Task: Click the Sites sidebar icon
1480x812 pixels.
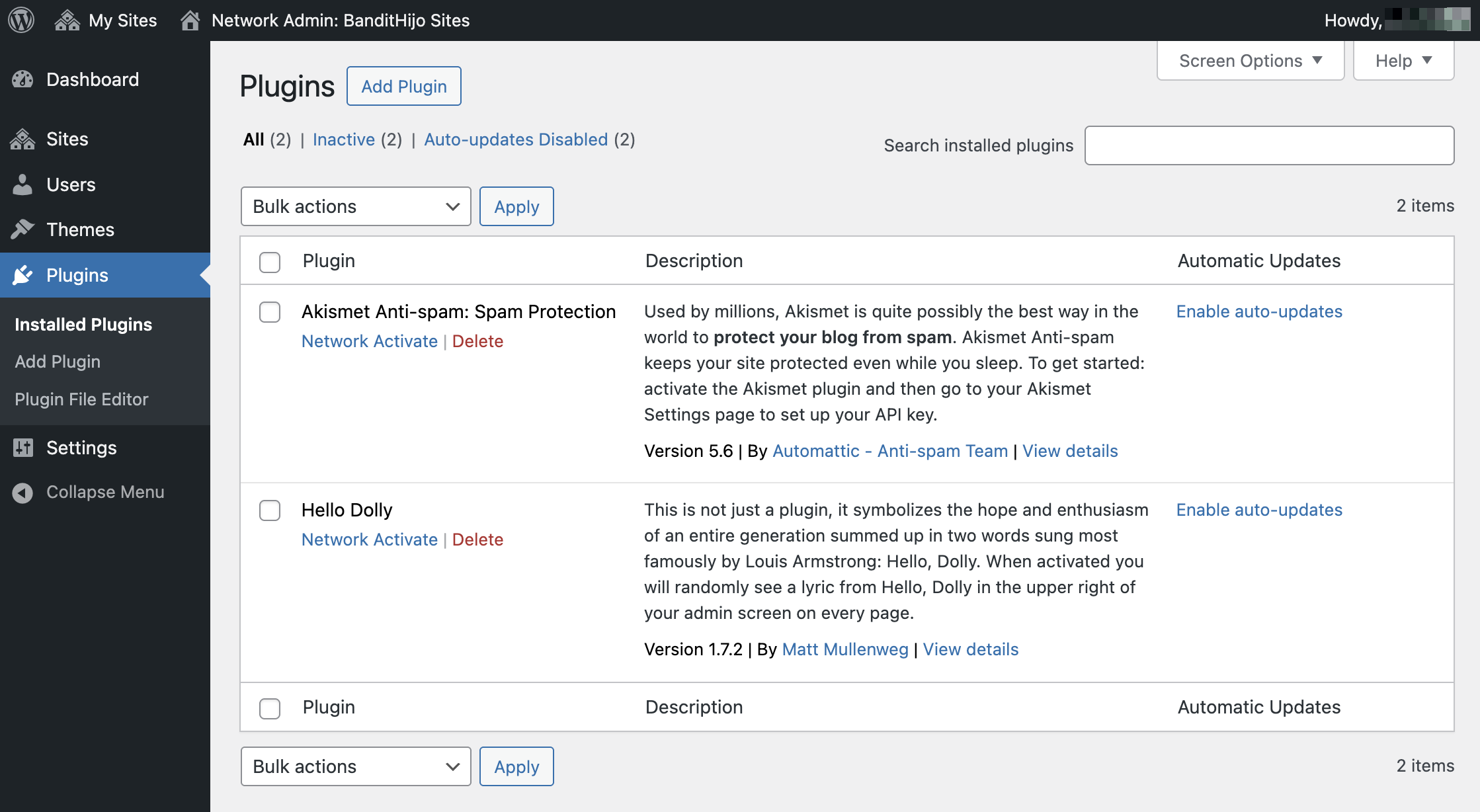Action: (x=22, y=139)
